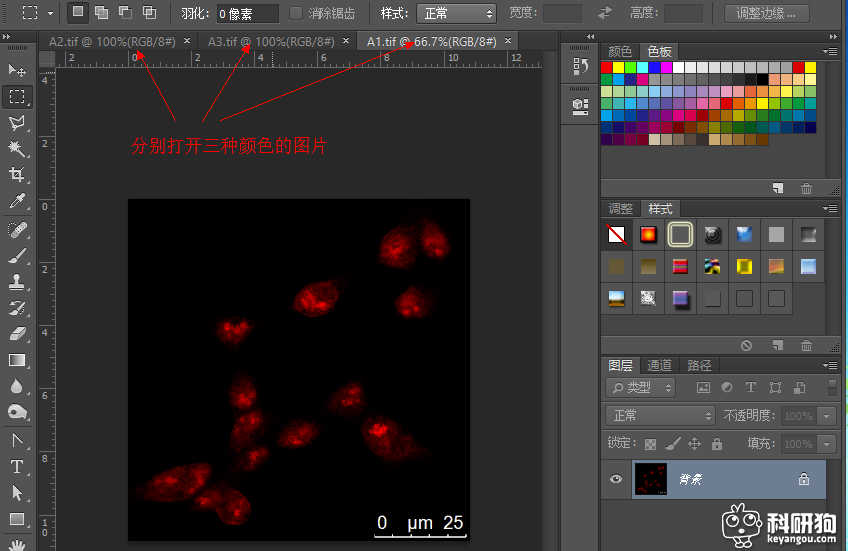Select the Crop tool
Screen dimensions: 848x551
17,175
